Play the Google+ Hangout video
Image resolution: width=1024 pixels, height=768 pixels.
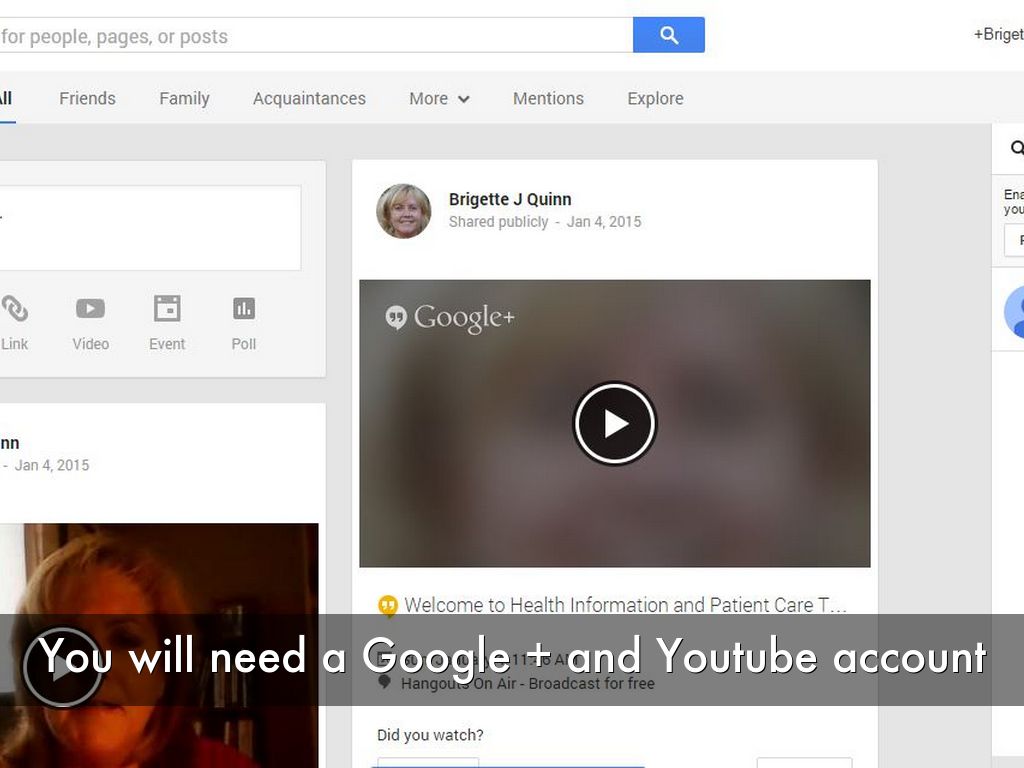[x=615, y=423]
